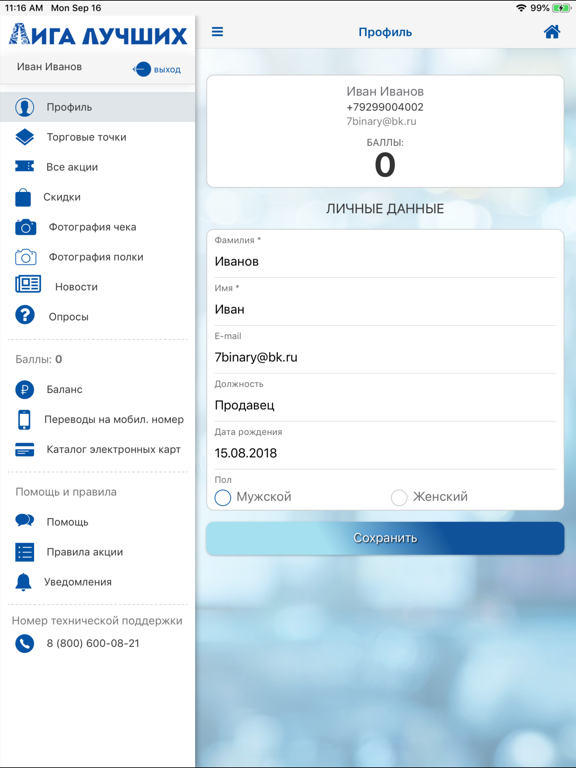Viewport: 576px width, 768px height.
Task: Click the Уведомления bell icon
Action: 24,582
